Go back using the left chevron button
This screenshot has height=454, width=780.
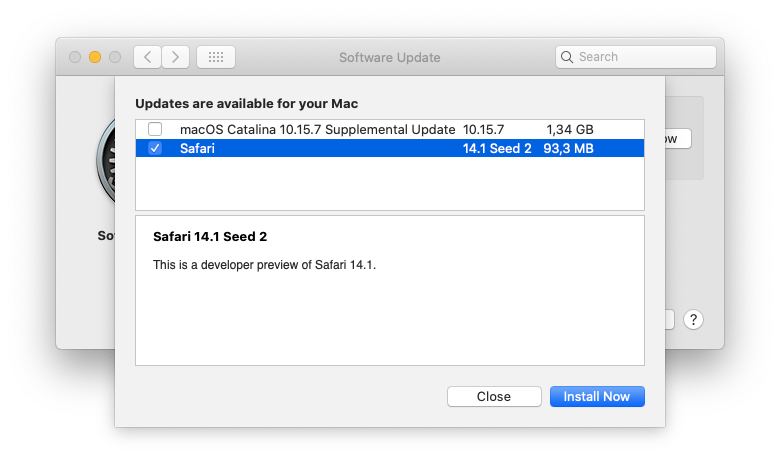pos(147,57)
